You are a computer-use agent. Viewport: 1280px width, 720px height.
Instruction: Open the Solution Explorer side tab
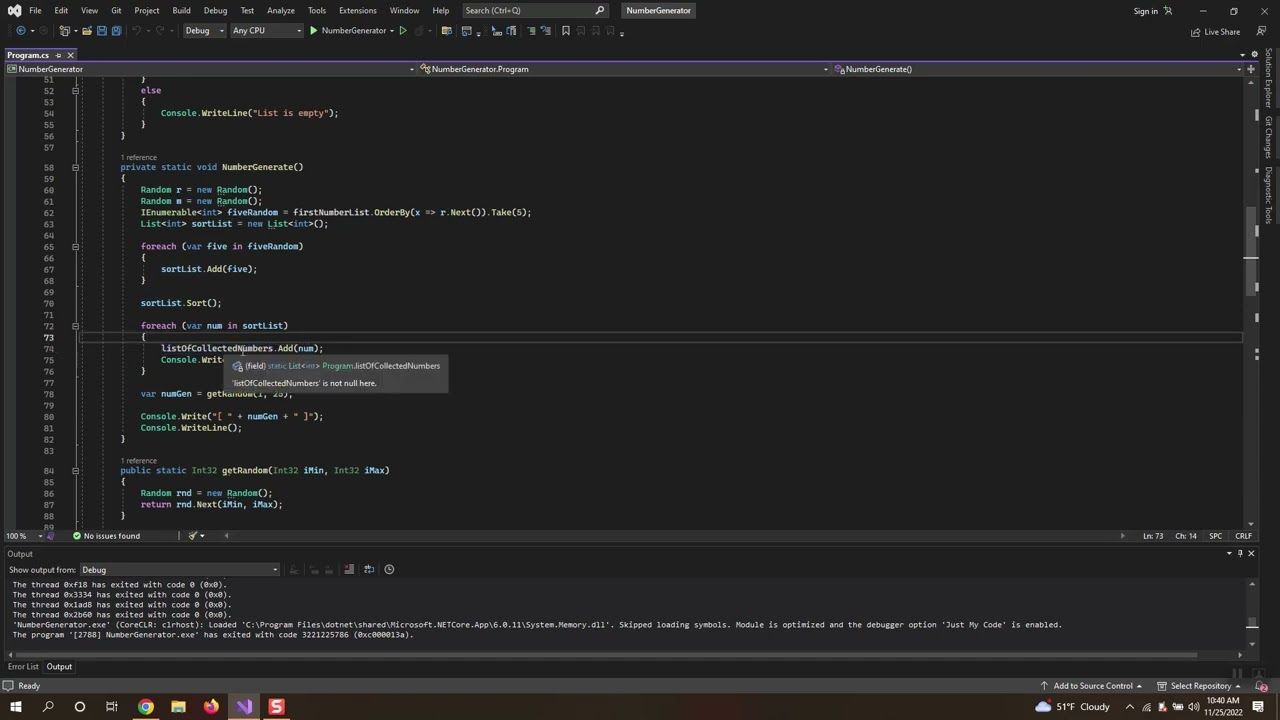[1268, 79]
